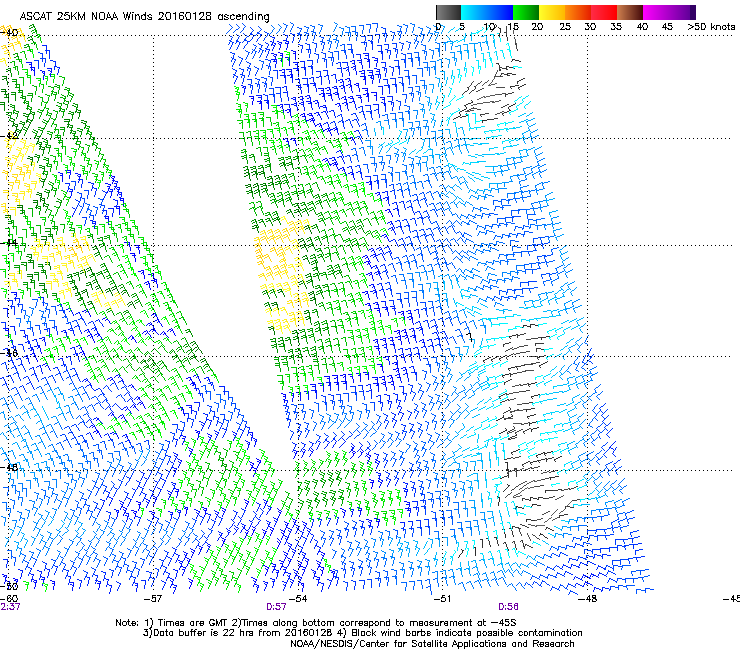Click the '-42' latitude axis label
This screenshot has width=740, height=650.
[x=9, y=136]
